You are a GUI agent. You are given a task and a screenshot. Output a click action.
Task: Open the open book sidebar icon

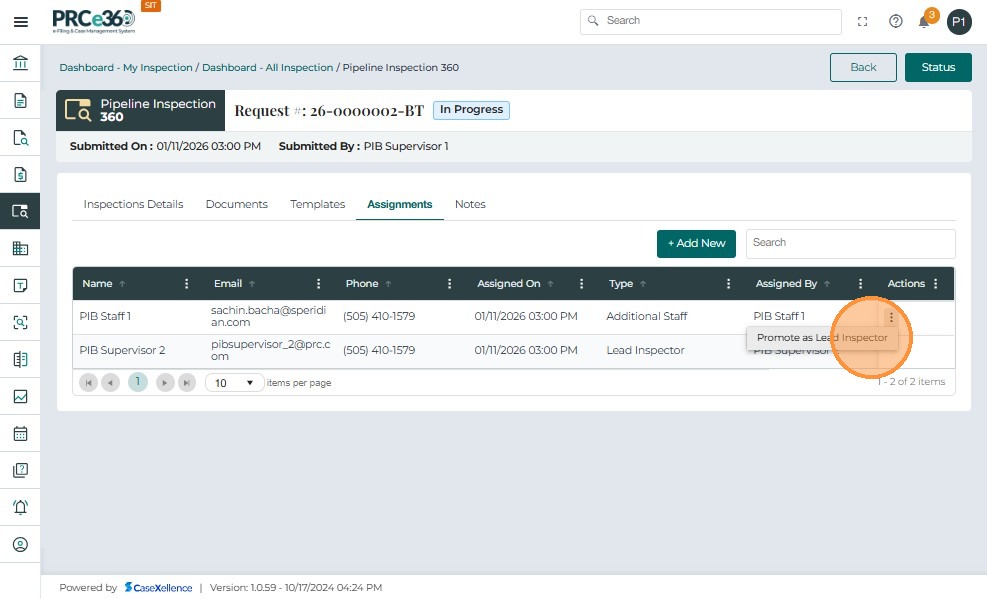point(20,359)
